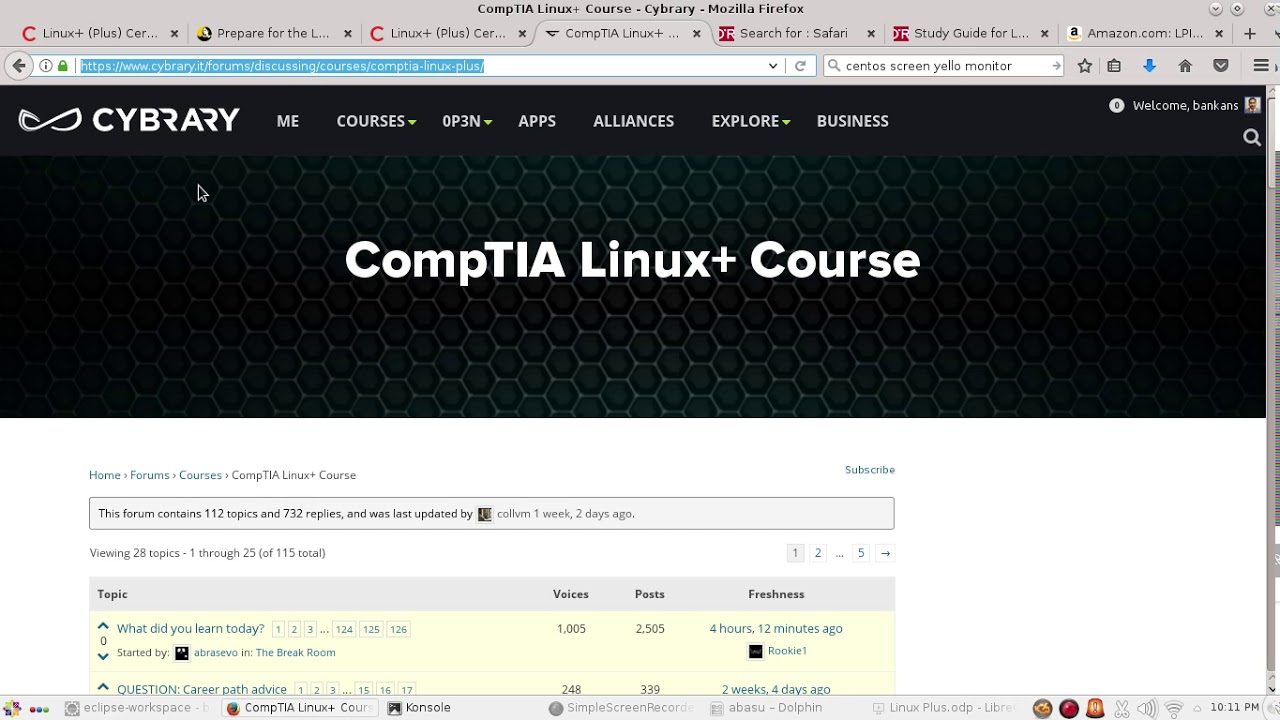Switch to the first 'Linux+ (Plus) Cer...' tab

point(99,33)
